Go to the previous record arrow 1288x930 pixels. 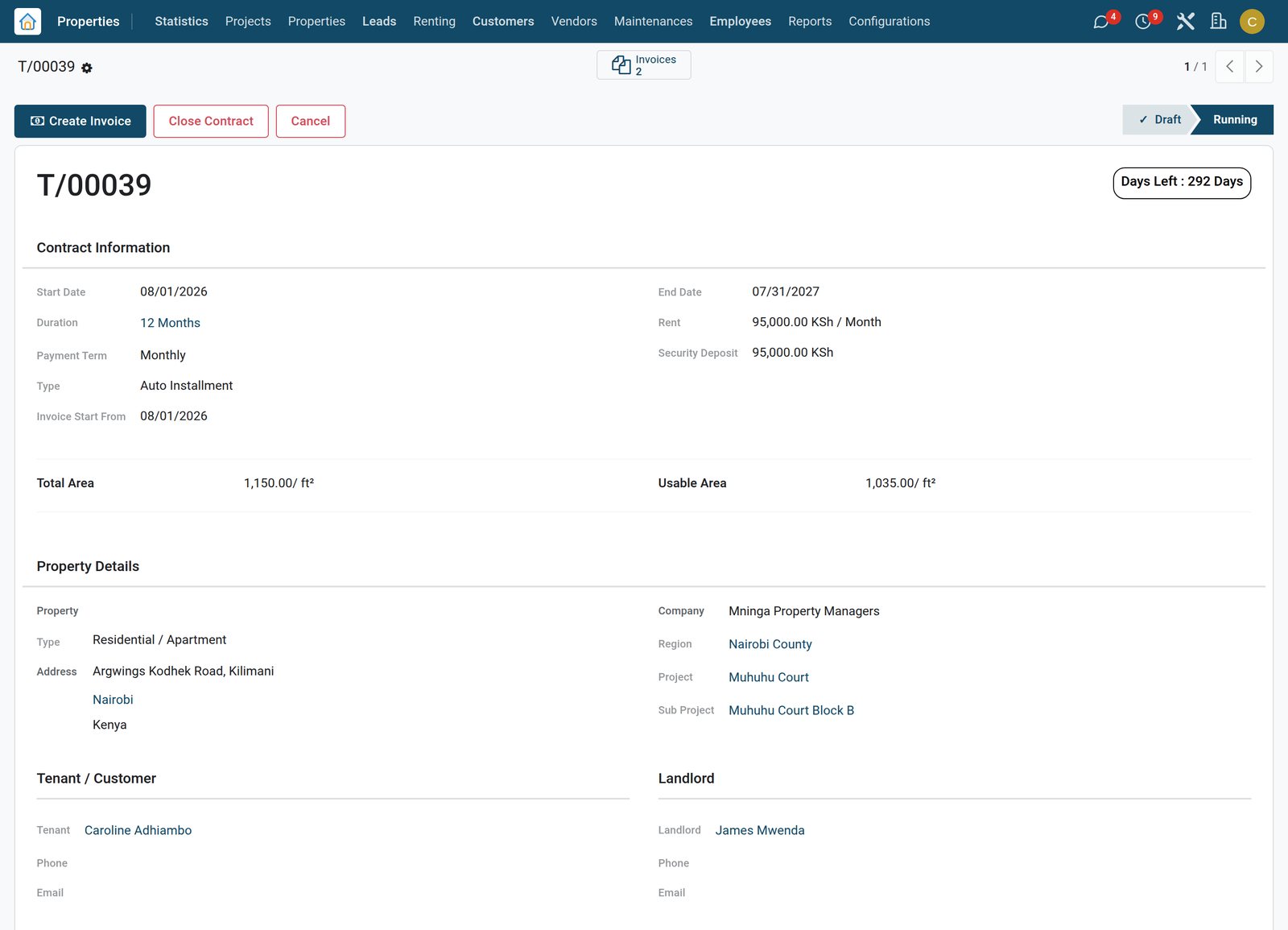click(x=1229, y=67)
